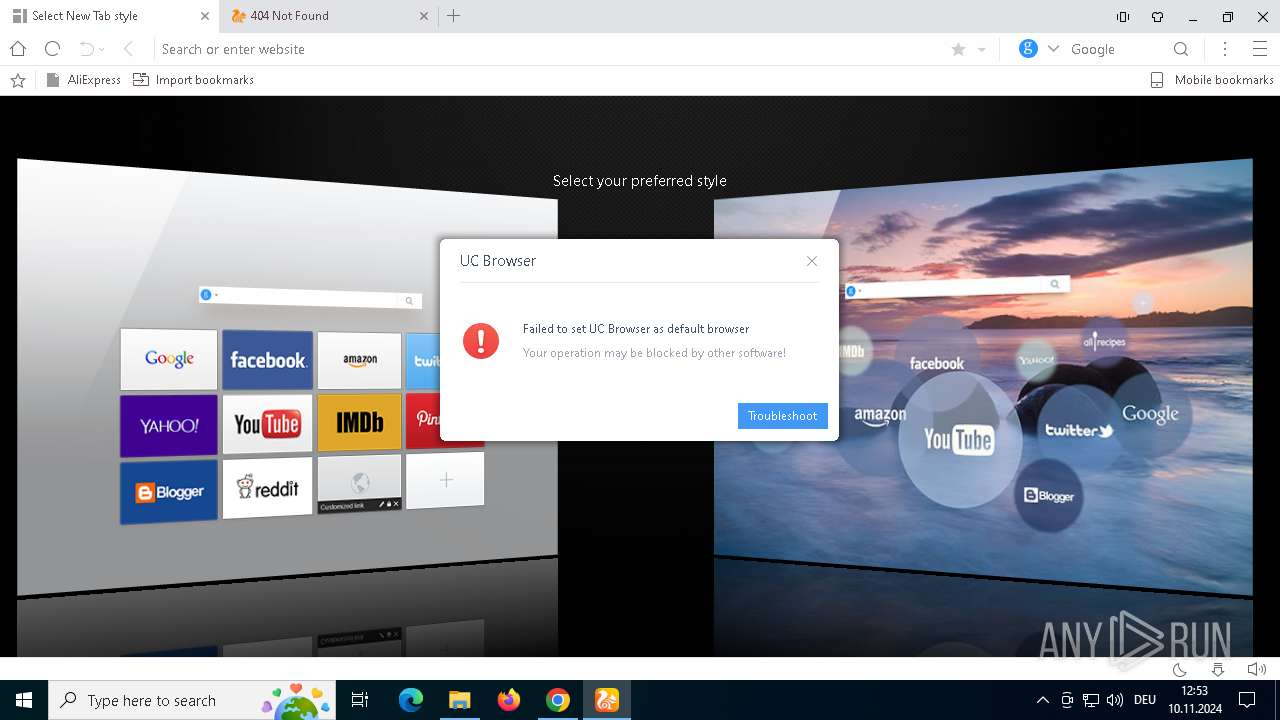Click the allrecipes bubble in scenic style
1280x720 pixels.
pos(1105,342)
